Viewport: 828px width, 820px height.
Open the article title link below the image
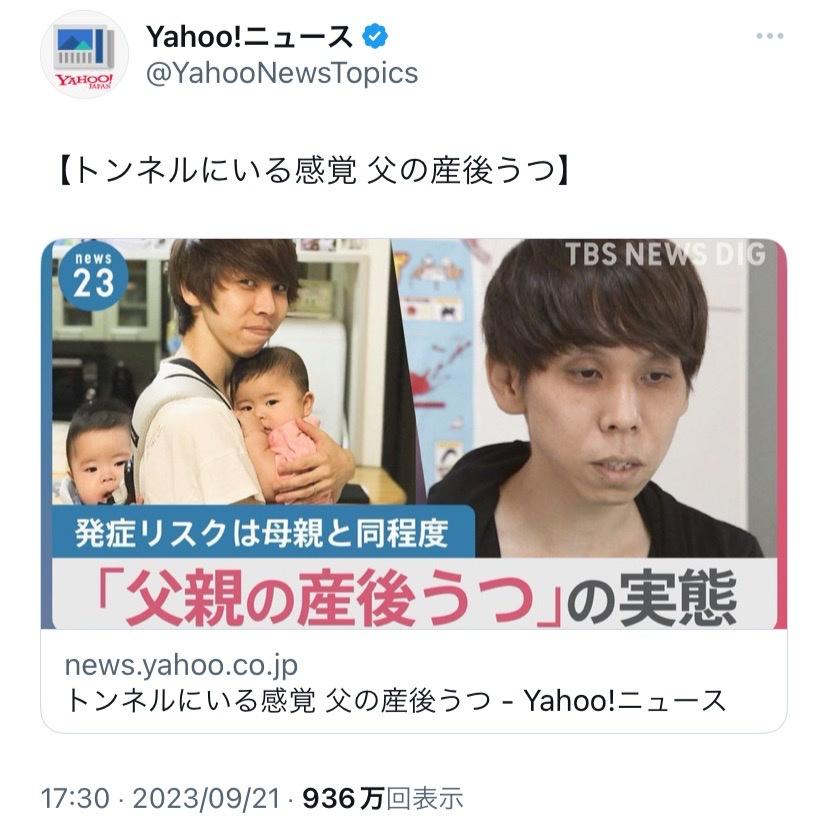pyautogui.click(x=396, y=701)
